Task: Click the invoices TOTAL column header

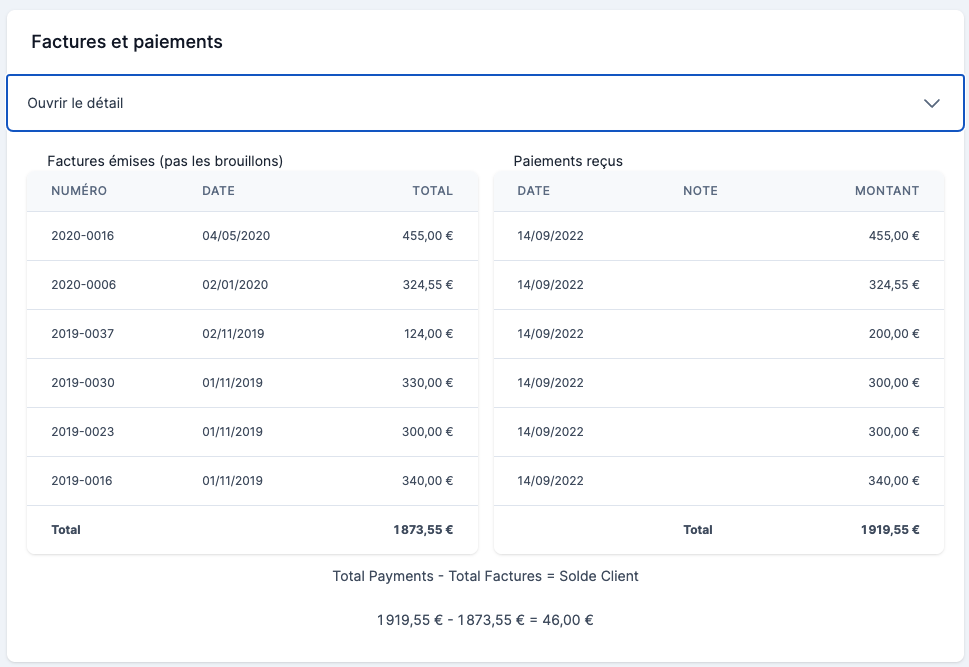Action: pos(432,191)
